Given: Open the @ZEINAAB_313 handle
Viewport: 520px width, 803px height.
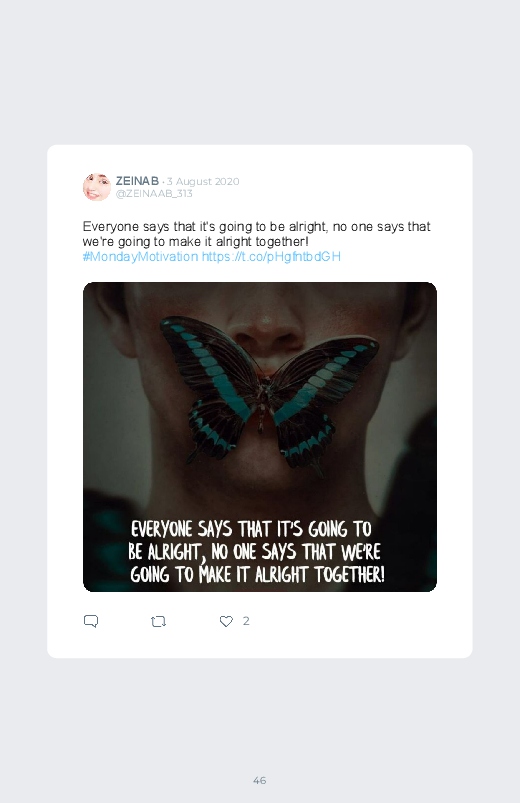Looking at the screenshot, I should point(154,193).
